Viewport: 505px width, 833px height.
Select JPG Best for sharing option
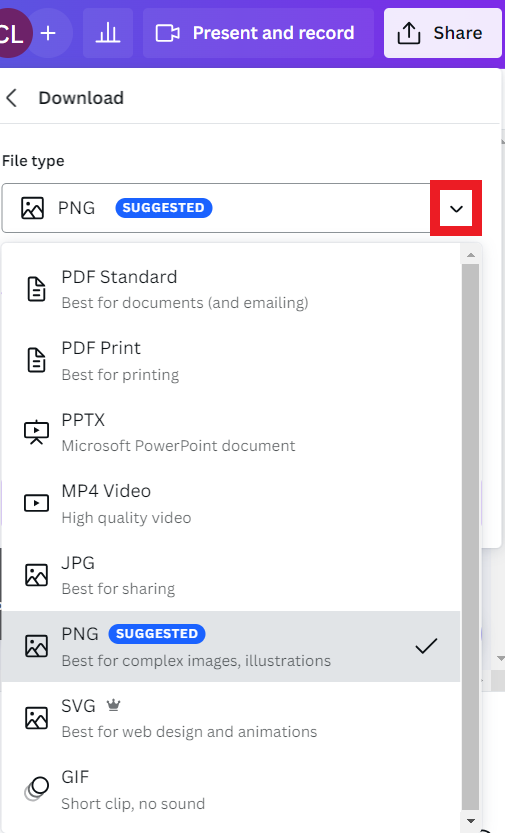pos(231,575)
